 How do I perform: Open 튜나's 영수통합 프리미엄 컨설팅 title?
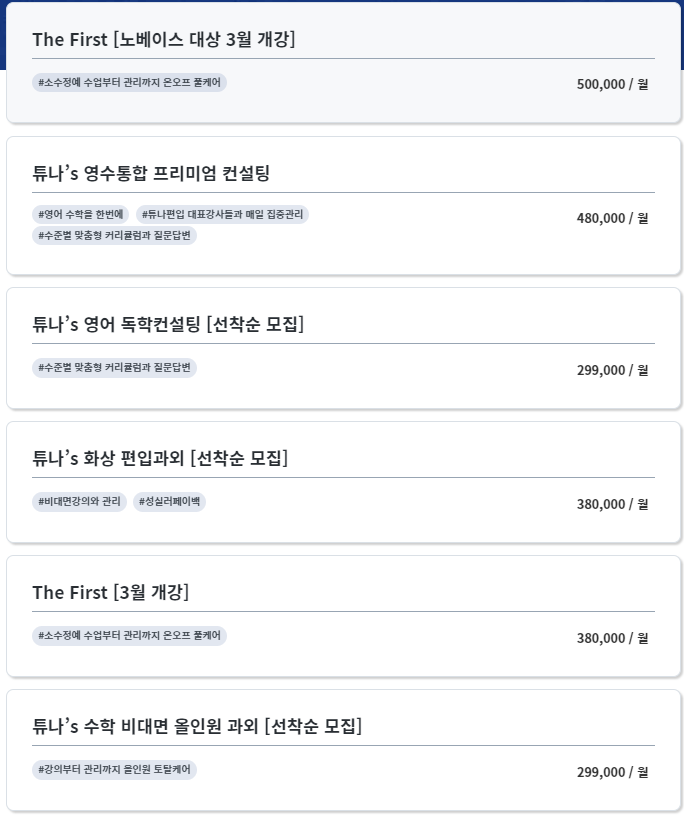[x=151, y=173]
